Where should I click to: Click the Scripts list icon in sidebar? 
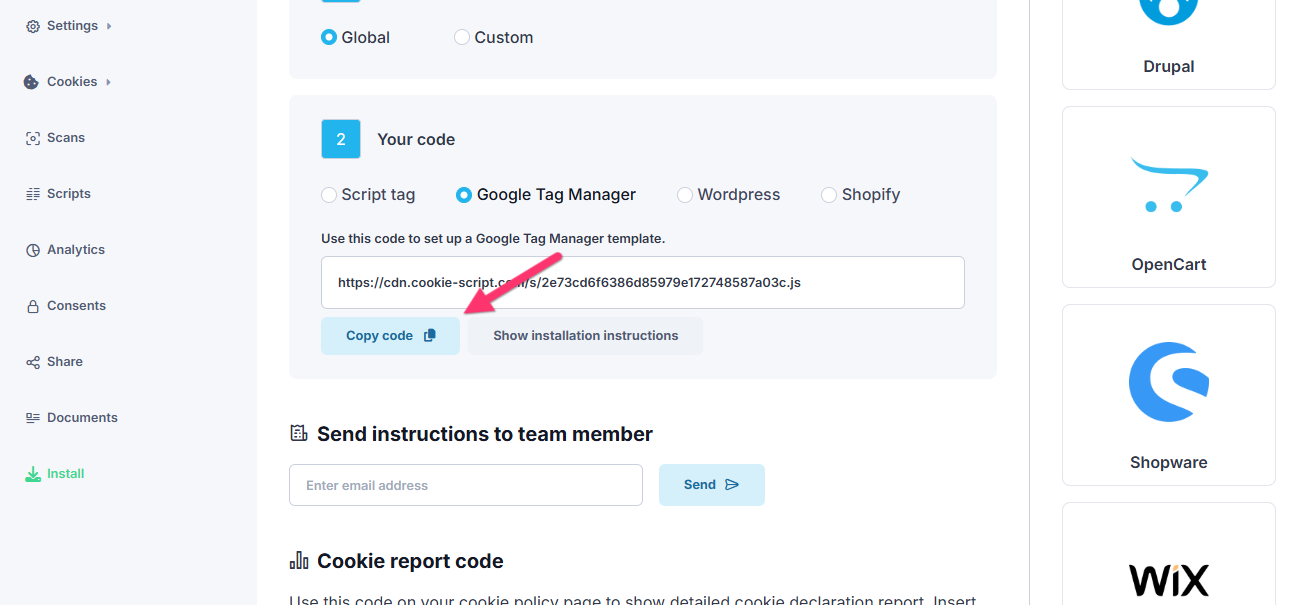pyautogui.click(x=33, y=194)
